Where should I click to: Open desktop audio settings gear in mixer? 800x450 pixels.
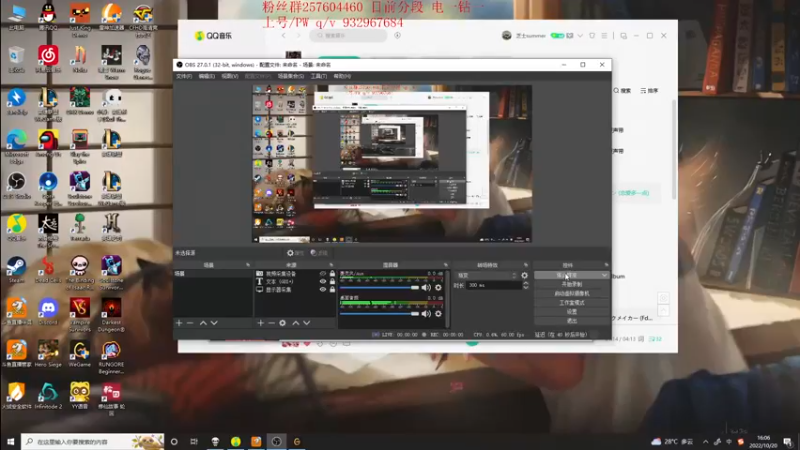pyautogui.click(x=438, y=314)
